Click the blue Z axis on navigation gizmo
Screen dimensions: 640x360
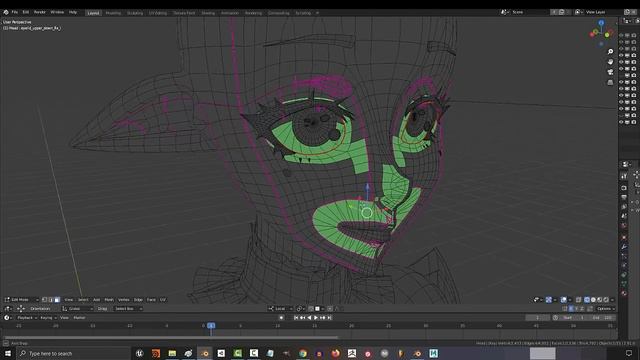pyautogui.click(x=601, y=23)
